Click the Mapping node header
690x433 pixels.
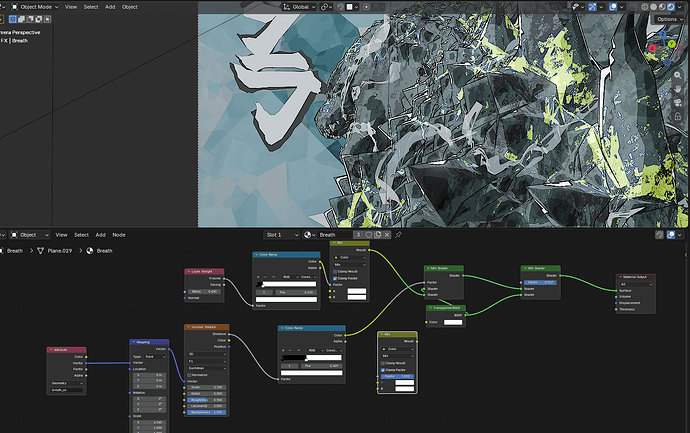149,342
